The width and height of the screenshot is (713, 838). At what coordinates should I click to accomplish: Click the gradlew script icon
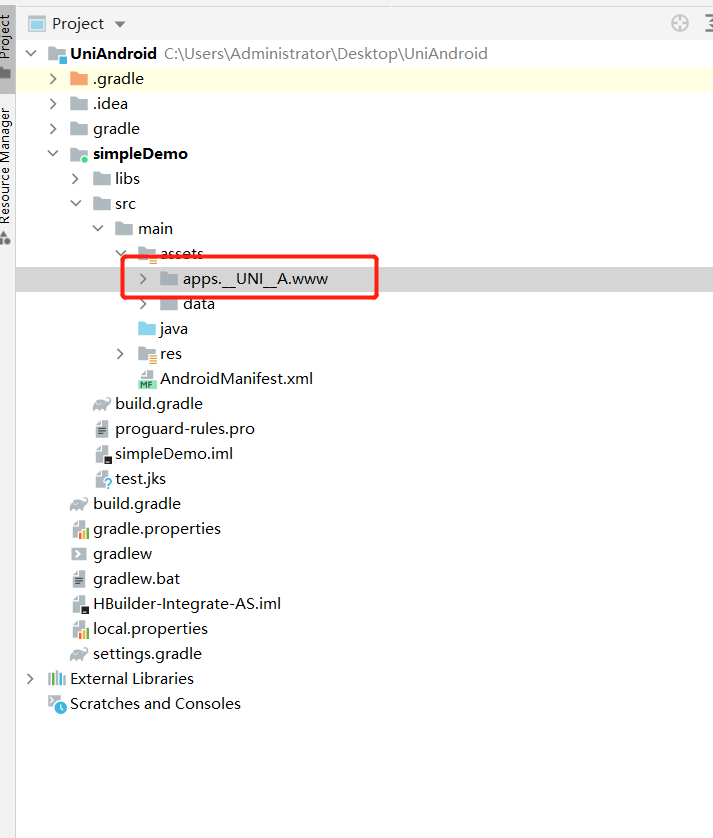(x=79, y=554)
